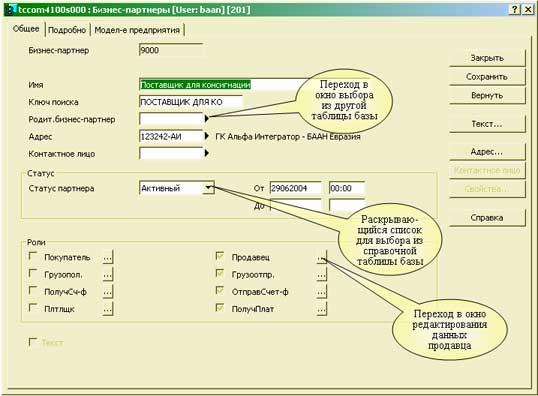
Task: Enable the Плтлщк role checkbox
Action: pyautogui.click(x=33, y=308)
